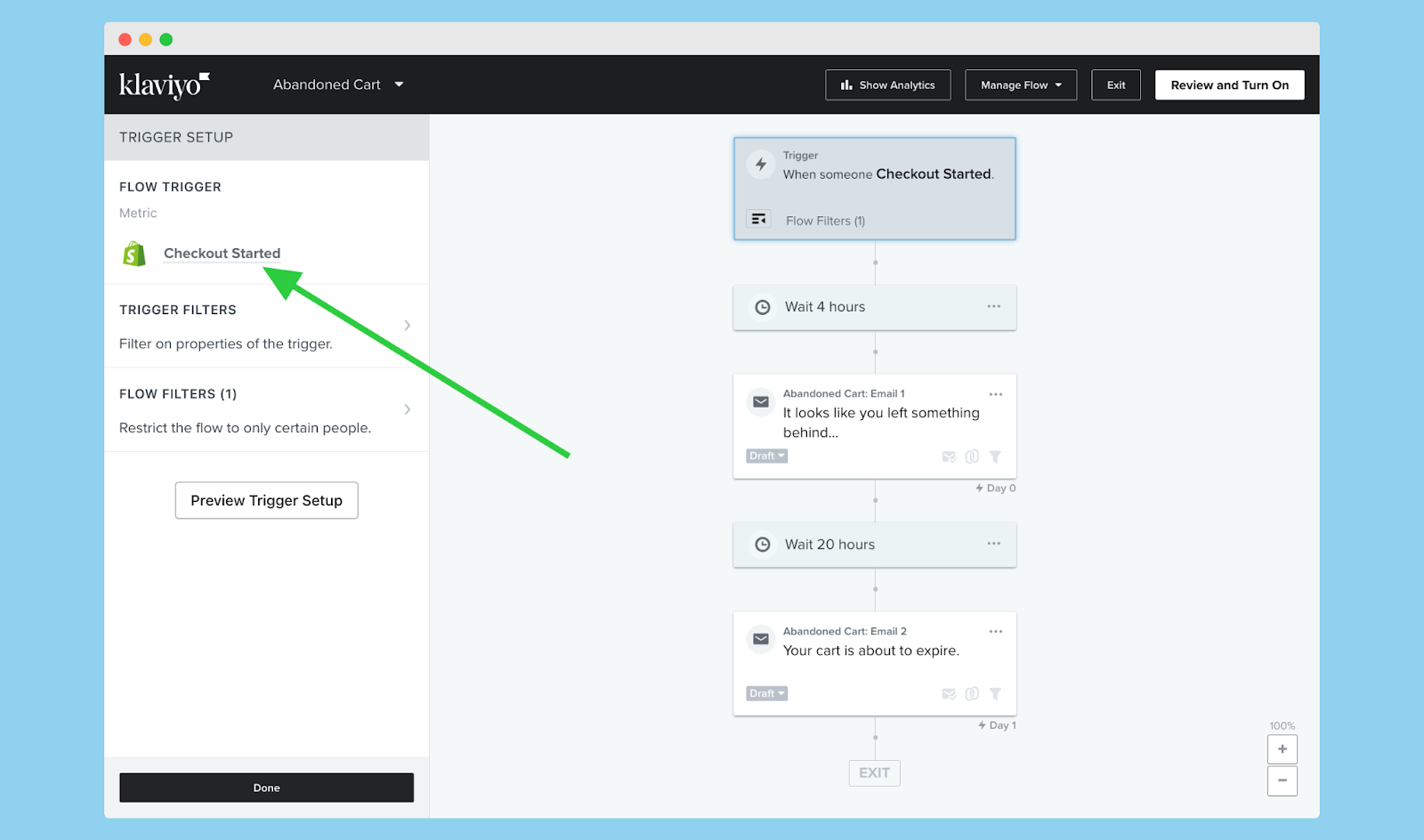
Task: Click the 'Flow Filters (1)' text in Trigger card
Action: tap(826, 221)
